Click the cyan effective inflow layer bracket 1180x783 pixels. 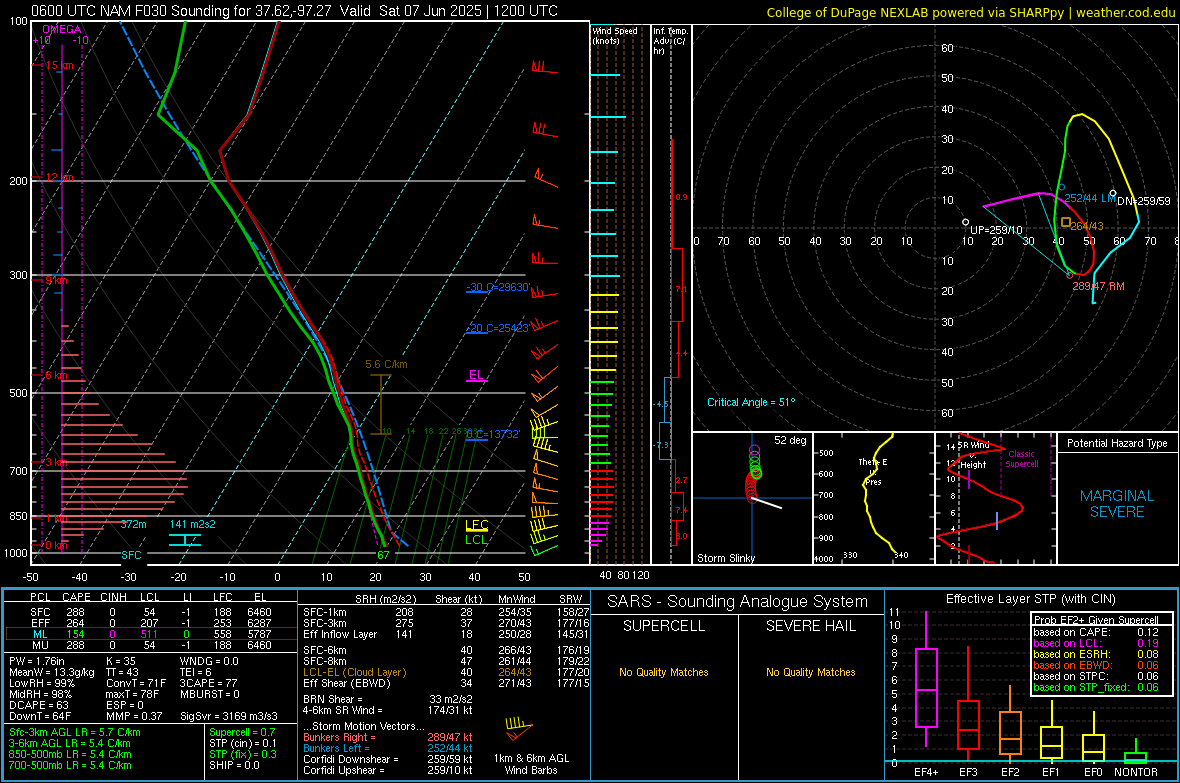point(185,540)
